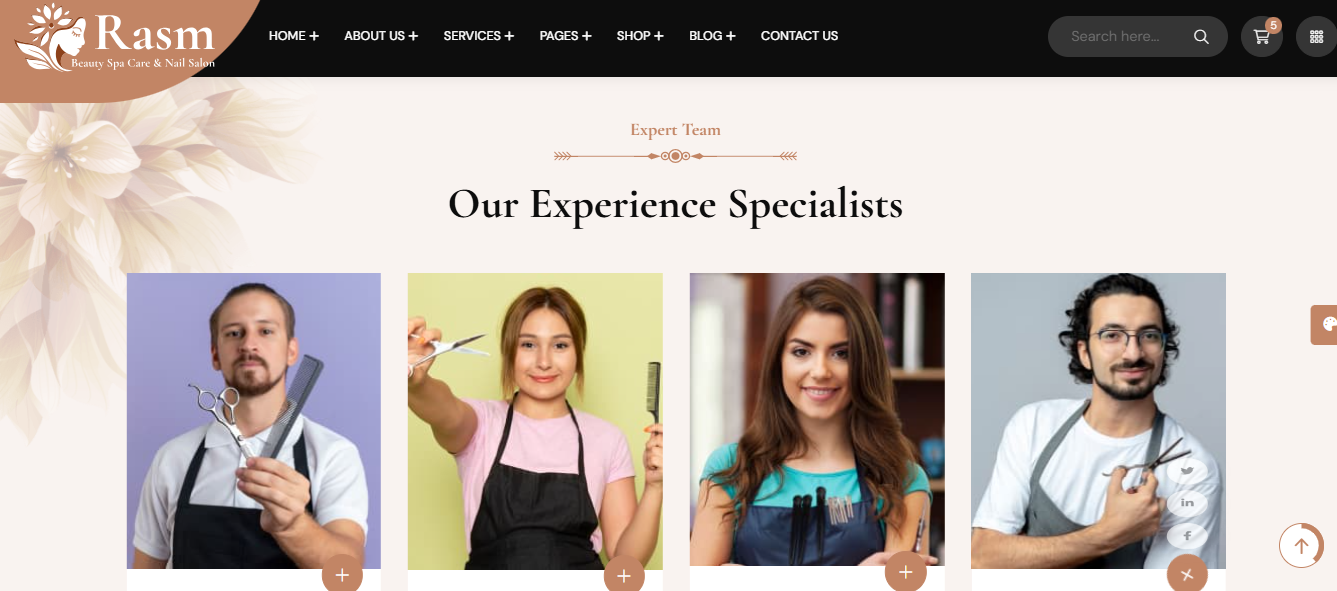Open the shopping cart icon
The height and width of the screenshot is (591, 1337).
tap(1262, 36)
